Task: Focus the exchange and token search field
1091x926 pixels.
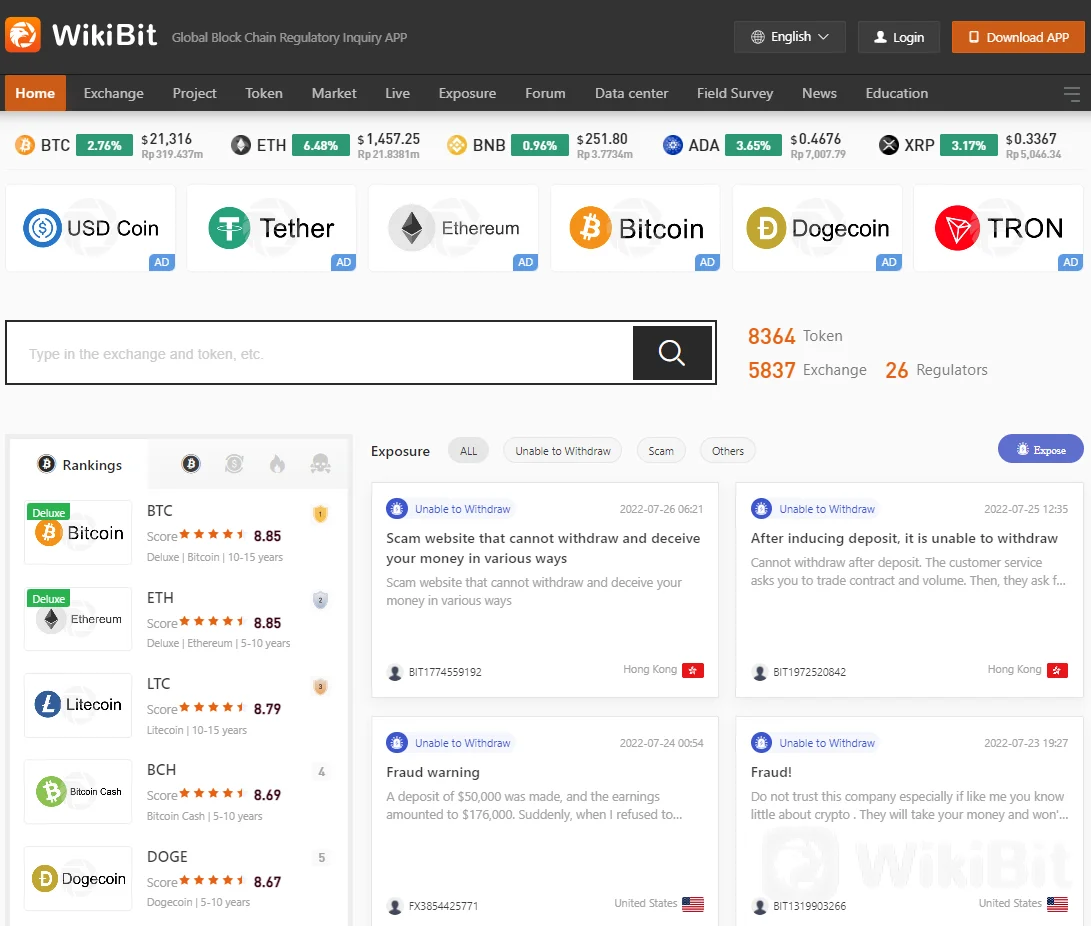Action: tap(320, 353)
